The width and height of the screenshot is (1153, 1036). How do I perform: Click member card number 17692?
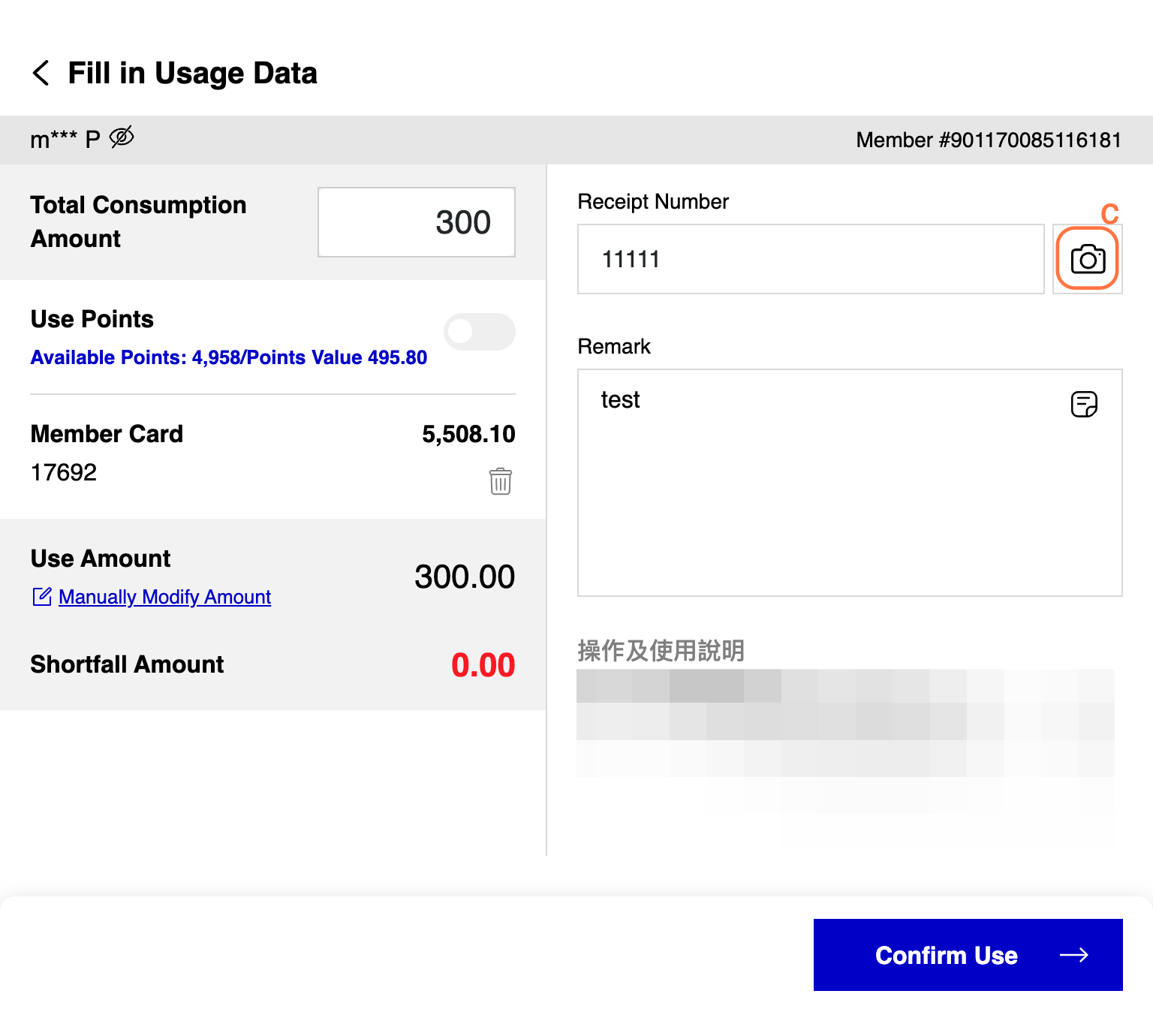[x=64, y=472]
